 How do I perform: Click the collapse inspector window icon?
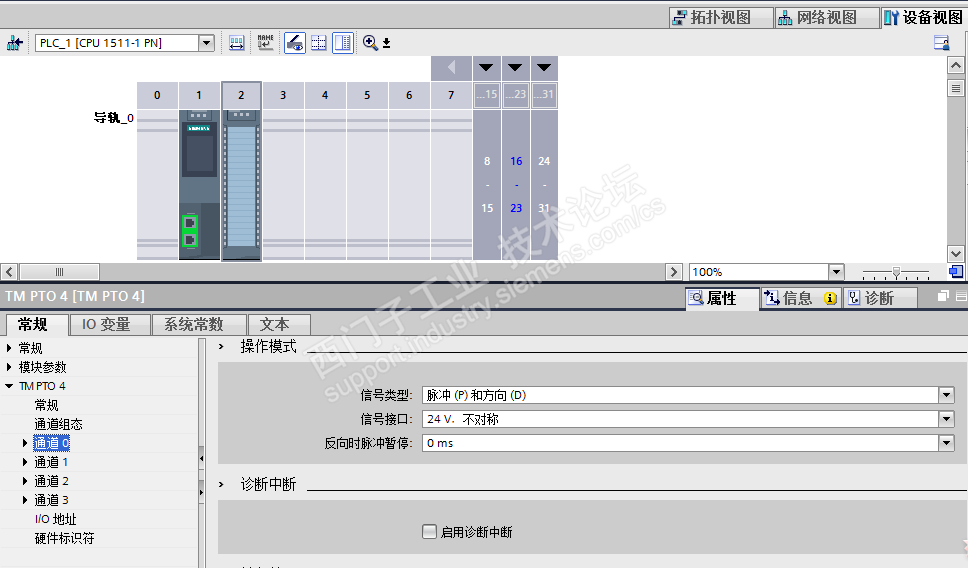coord(961,296)
